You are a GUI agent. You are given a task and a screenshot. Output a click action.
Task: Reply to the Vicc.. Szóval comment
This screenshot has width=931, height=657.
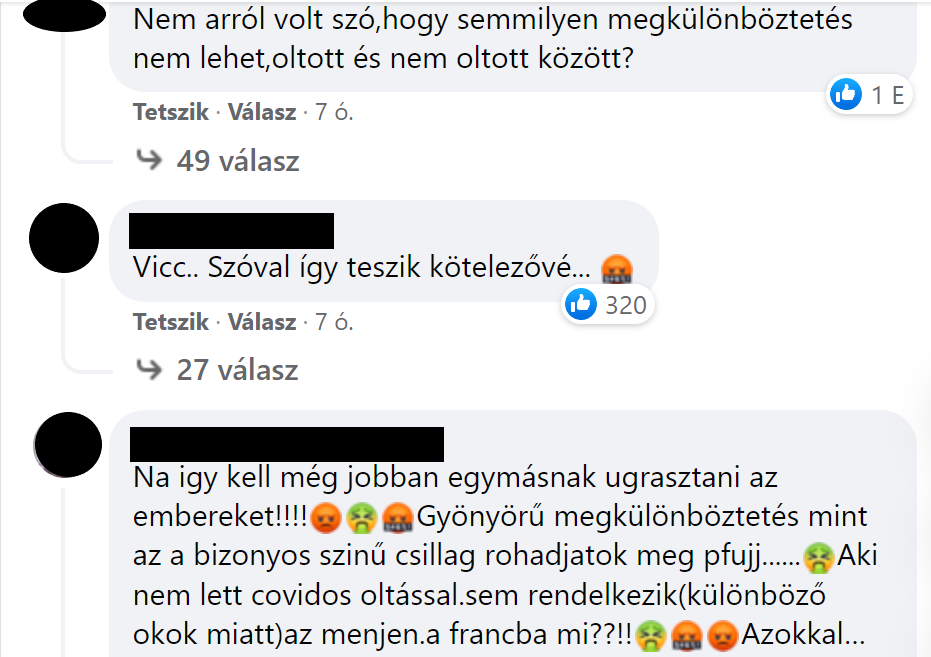tap(262, 322)
